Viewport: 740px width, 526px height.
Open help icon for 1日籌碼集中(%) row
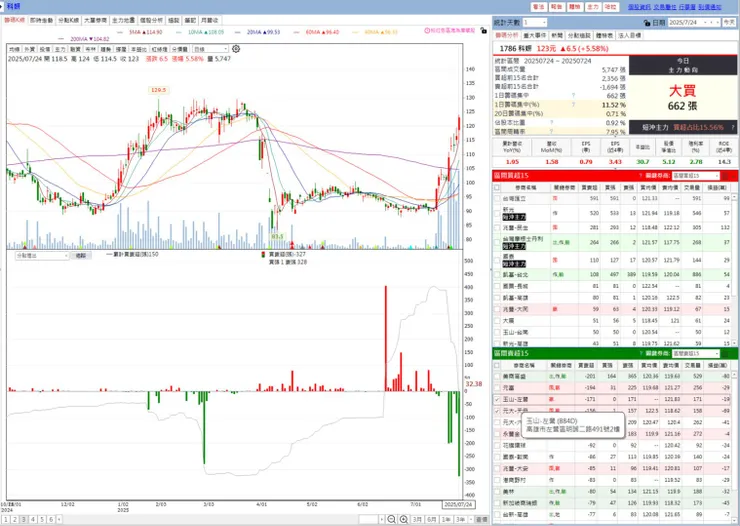click(x=573, y=105)
